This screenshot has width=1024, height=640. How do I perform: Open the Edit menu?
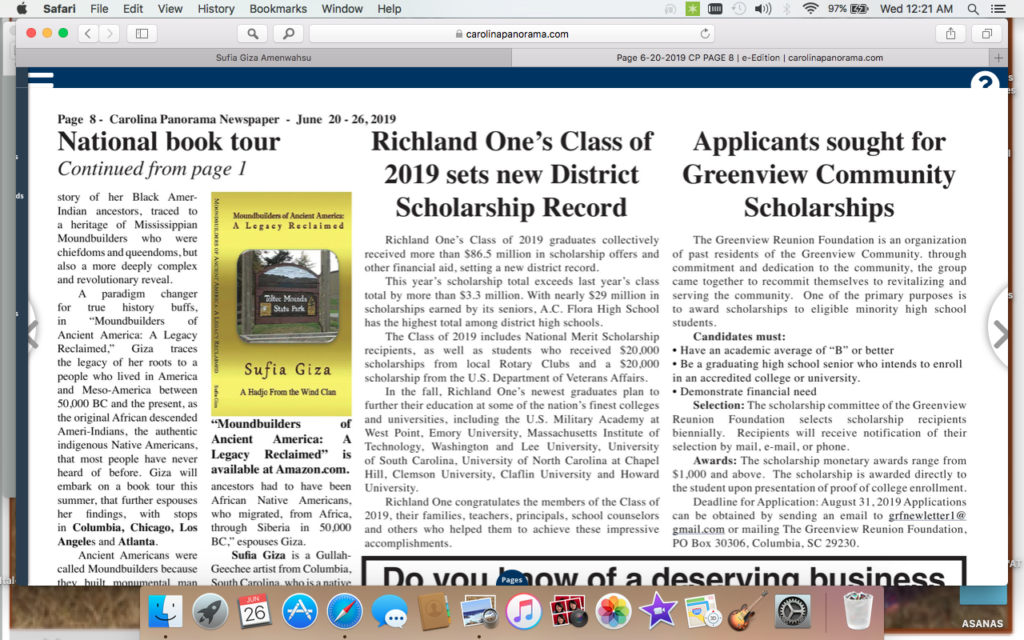point(133,9)
